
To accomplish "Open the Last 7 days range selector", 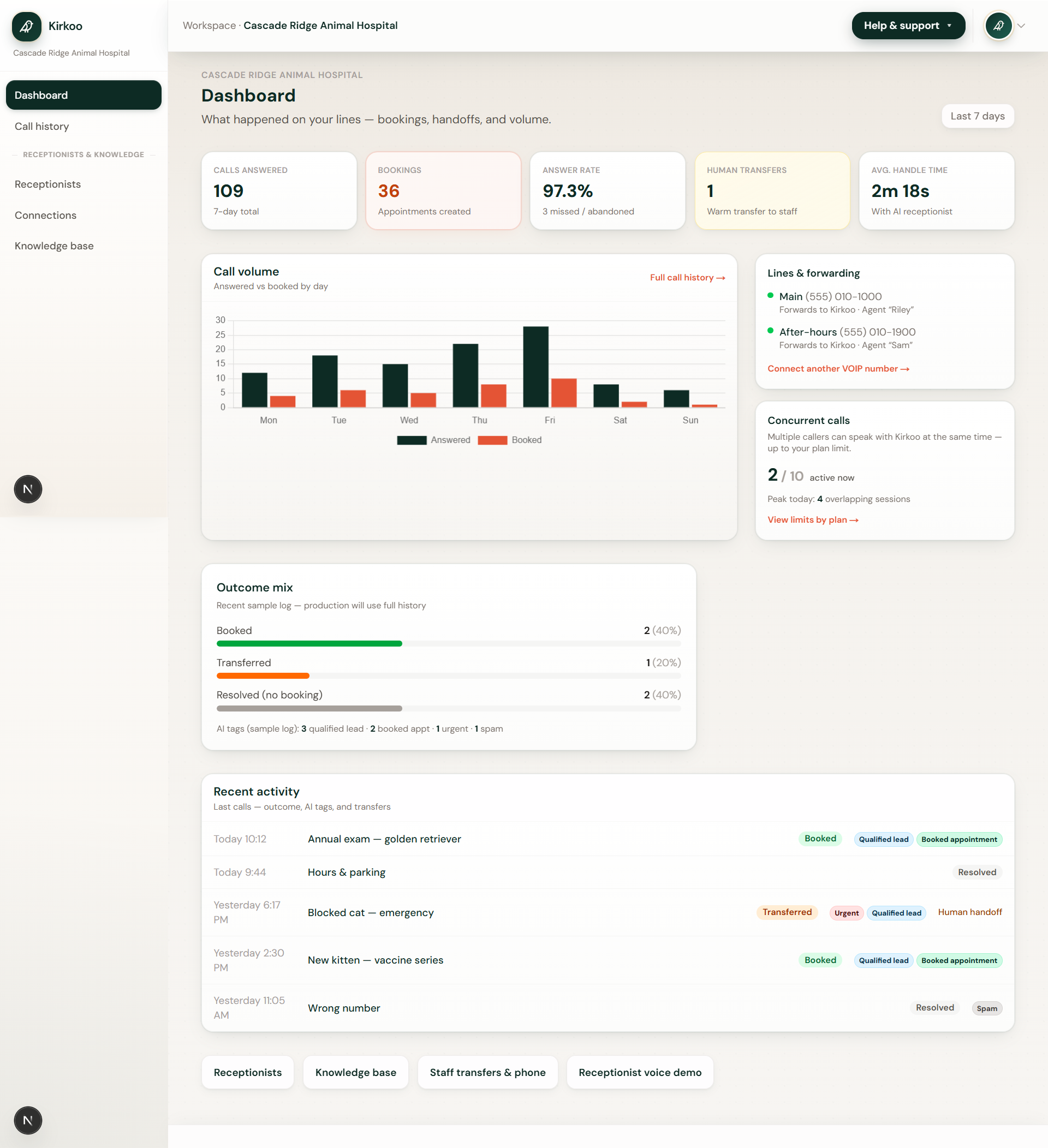I will point(978,116).
